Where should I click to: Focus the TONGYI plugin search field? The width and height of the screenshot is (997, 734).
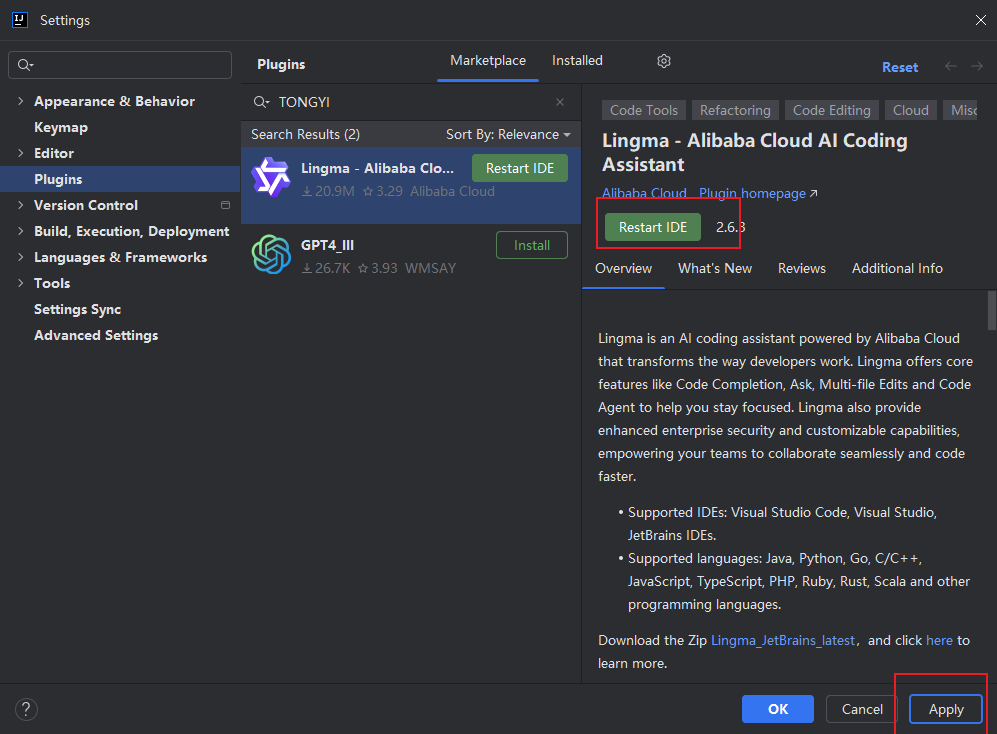pos(411,102)
